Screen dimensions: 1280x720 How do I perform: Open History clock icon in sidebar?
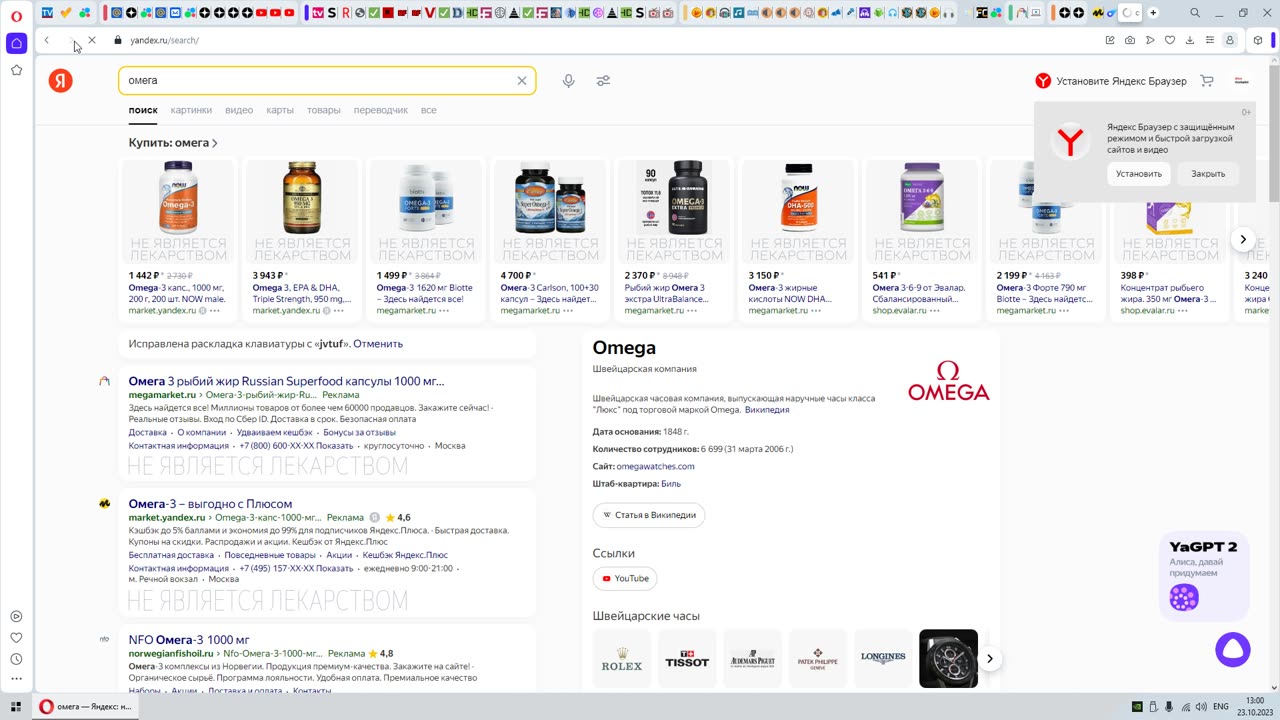pos(16,659)
